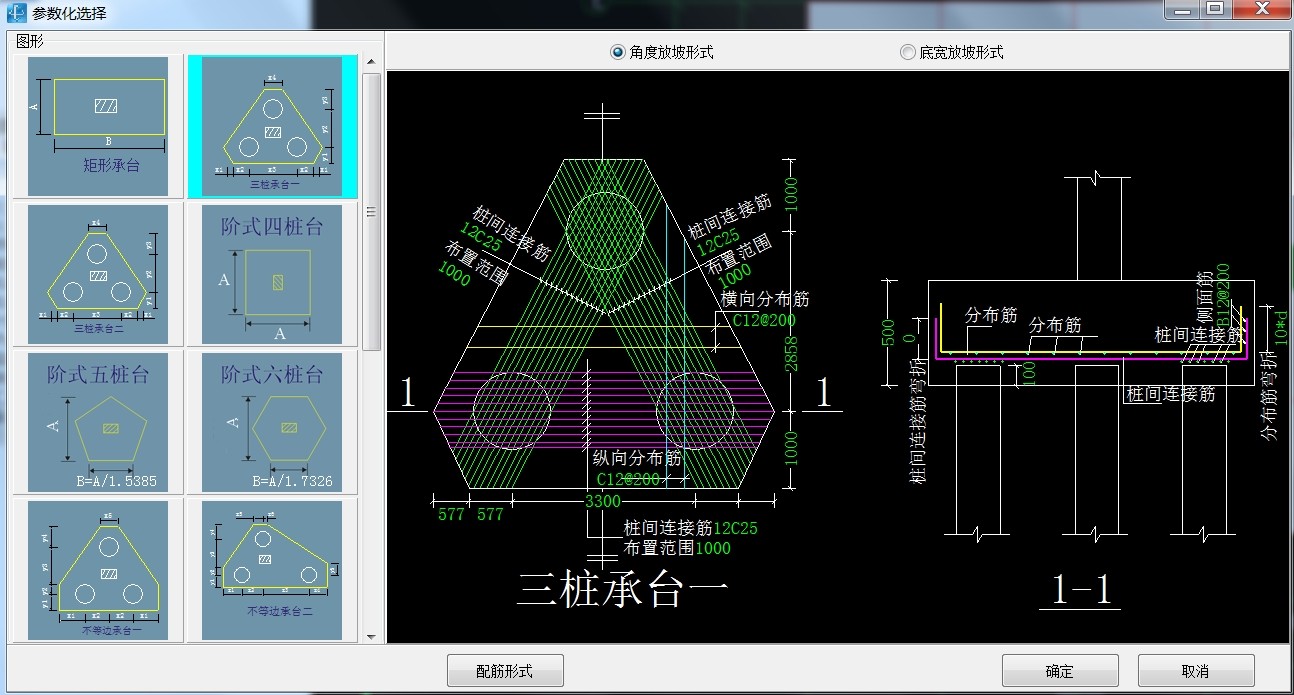Pick the 阶式五桩台 pentagon thumbnail
Viewport: 1294px width, 695px height.
pos(98,421)
